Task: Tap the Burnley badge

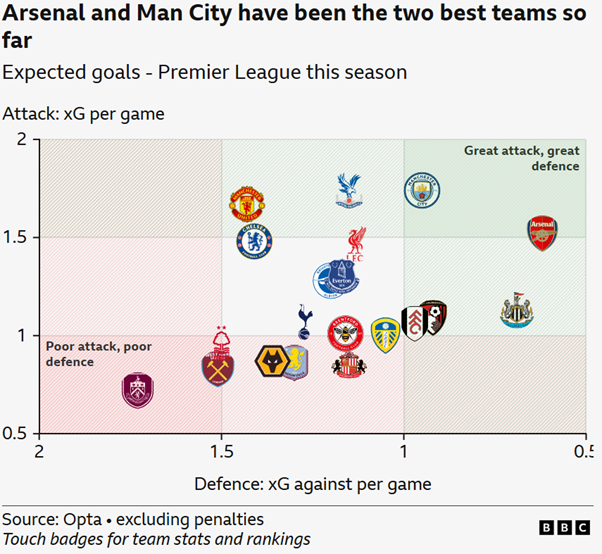Action: (139, 389)
